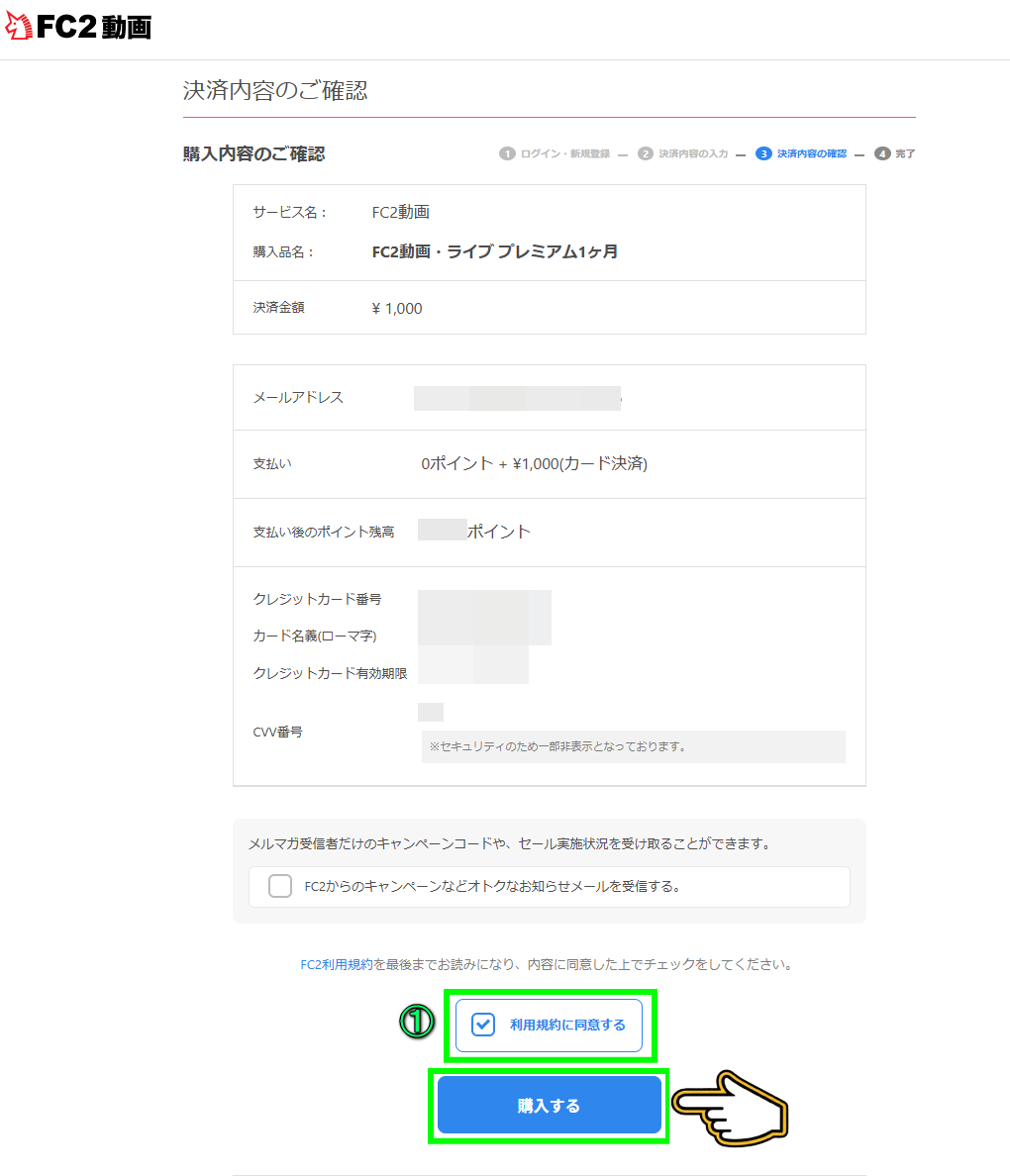Click the FC2動画 logo in header

tap(78, 27)
